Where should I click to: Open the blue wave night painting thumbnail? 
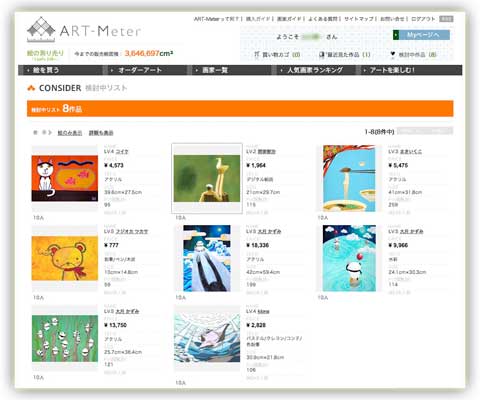tap(207, 258)
